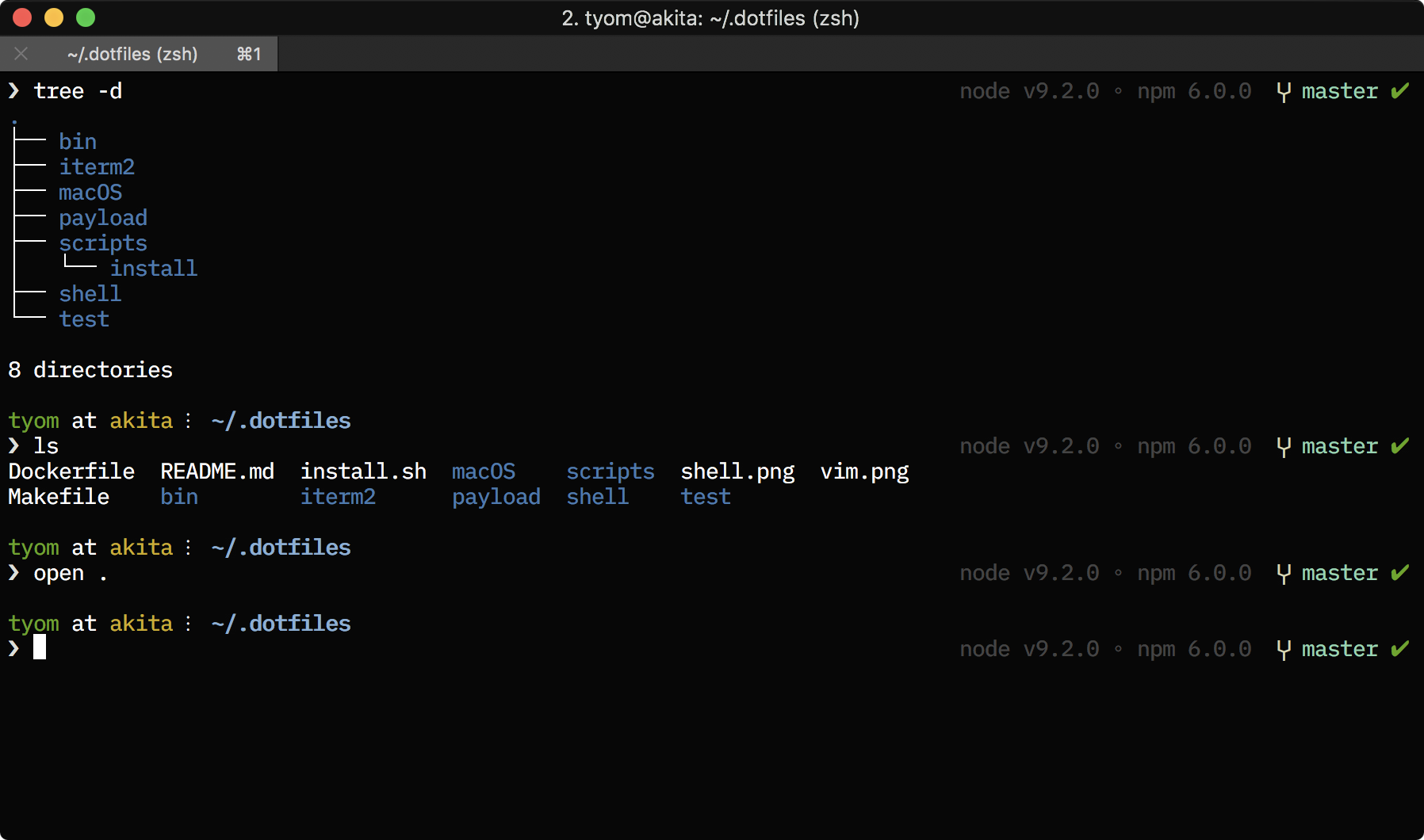Click the master branch label
The height and width of the screenshot is (840, 1424).
tap(1340, 91)
